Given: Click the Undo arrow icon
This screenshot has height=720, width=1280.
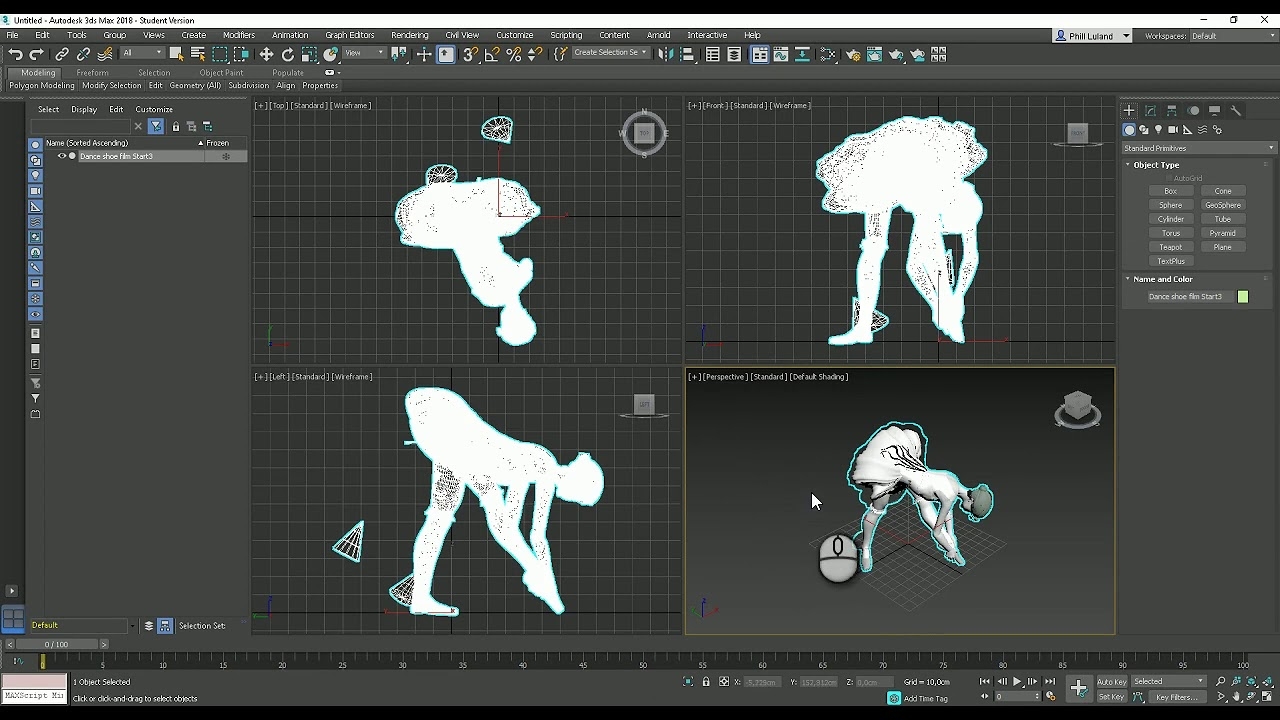Looking at the screenshot, I should click(x=15, y=55).
